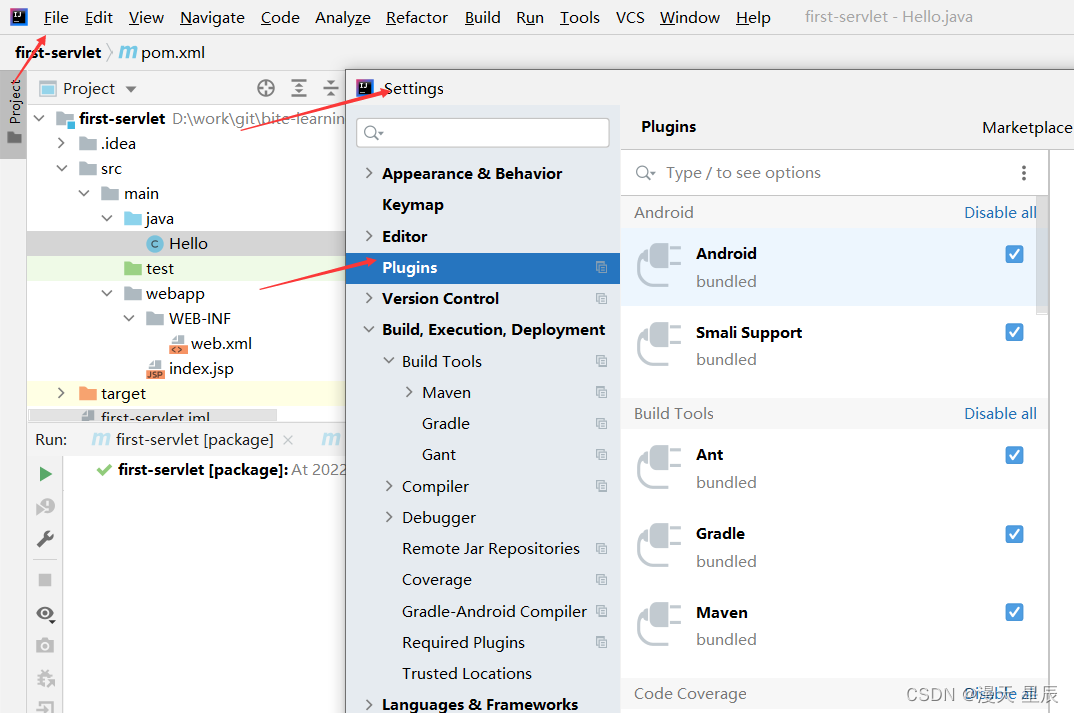
Task: Click the Maven plugin icon
Action: (659, 624)
